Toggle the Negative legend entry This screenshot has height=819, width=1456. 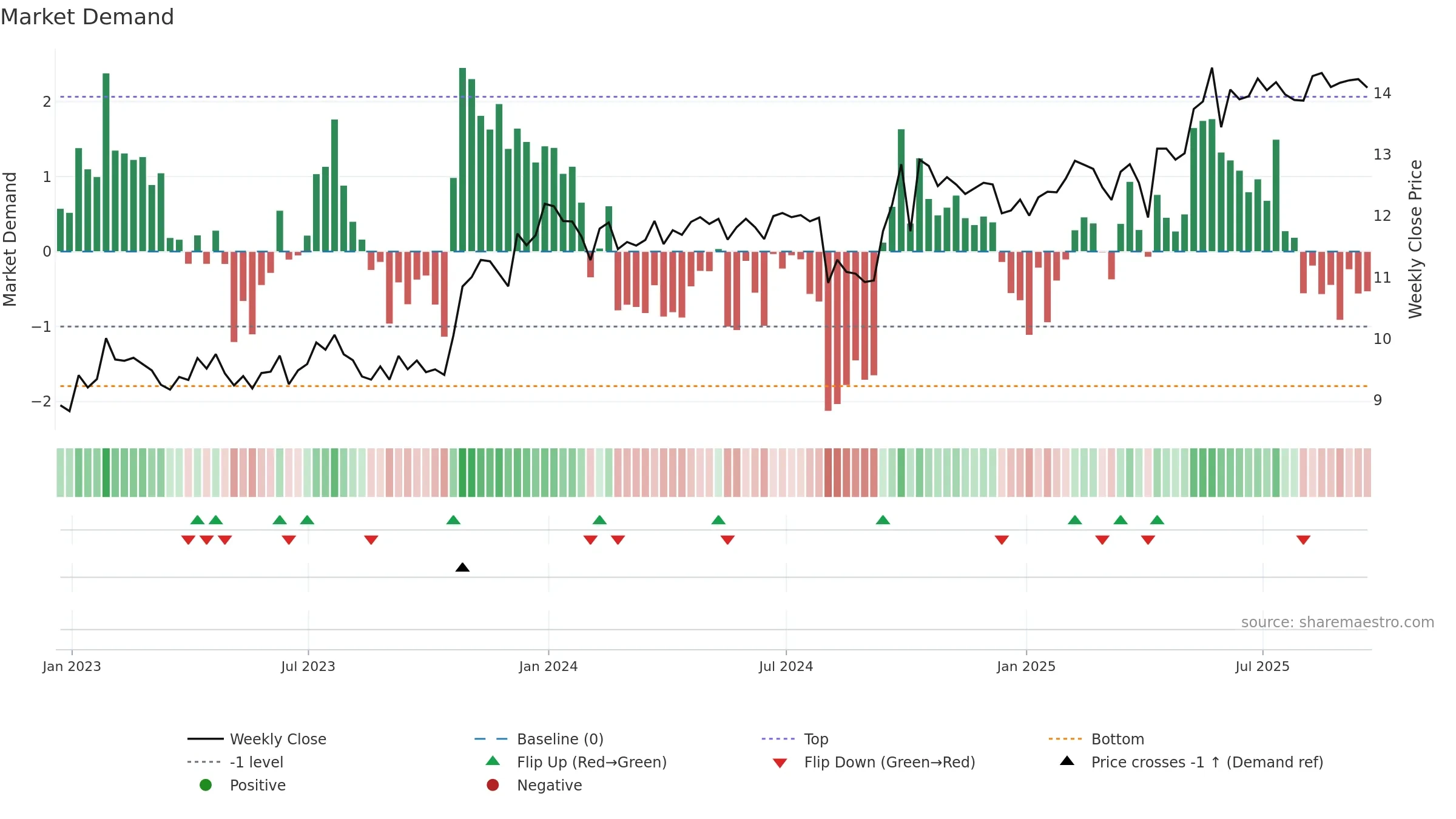click(534, 785)
